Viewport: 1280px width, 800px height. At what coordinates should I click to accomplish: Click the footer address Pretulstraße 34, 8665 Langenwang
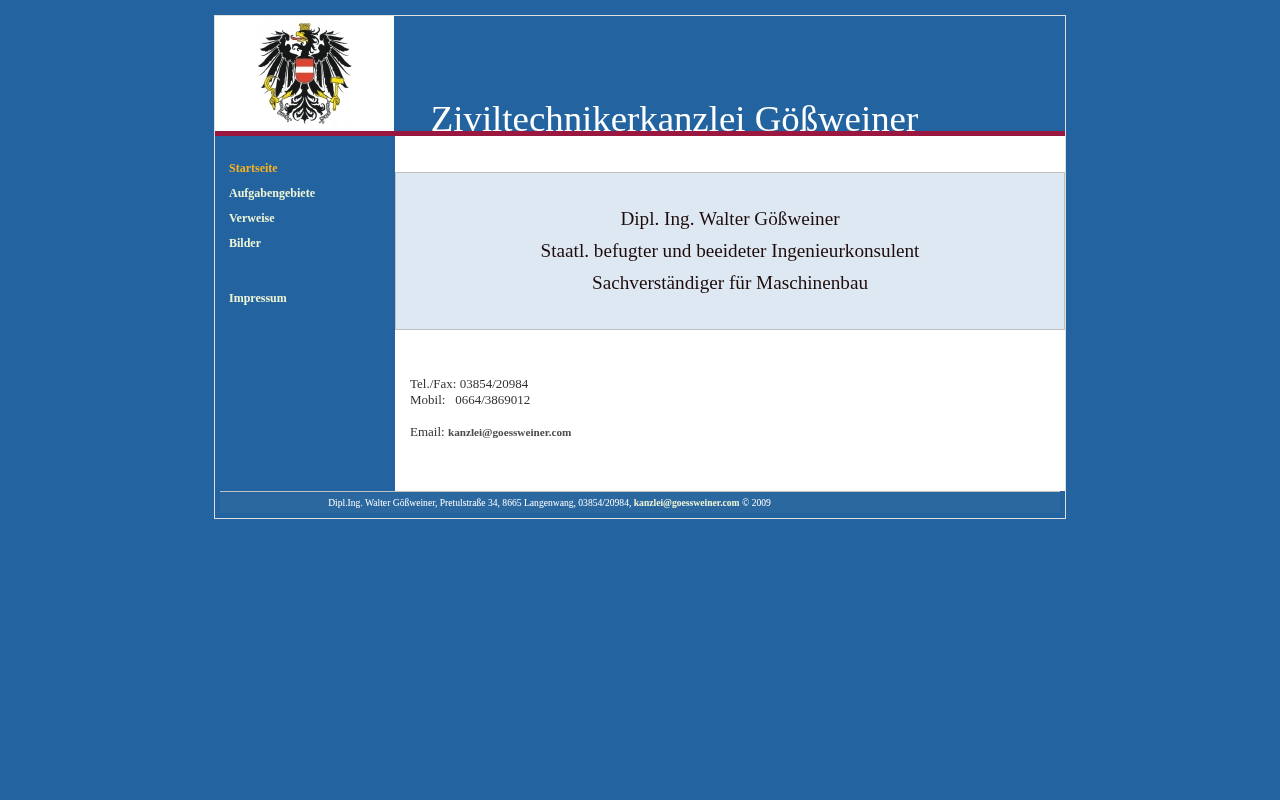pyautogui.click(x=506, y=503)
